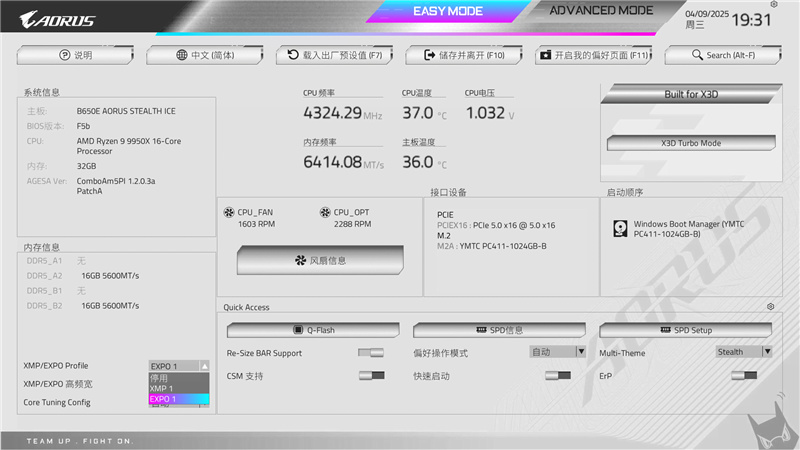The width and height of the screenshot is (800, 450).
Task: Click the reset arrow icon for defaults
Action: [x=293, y=55]
